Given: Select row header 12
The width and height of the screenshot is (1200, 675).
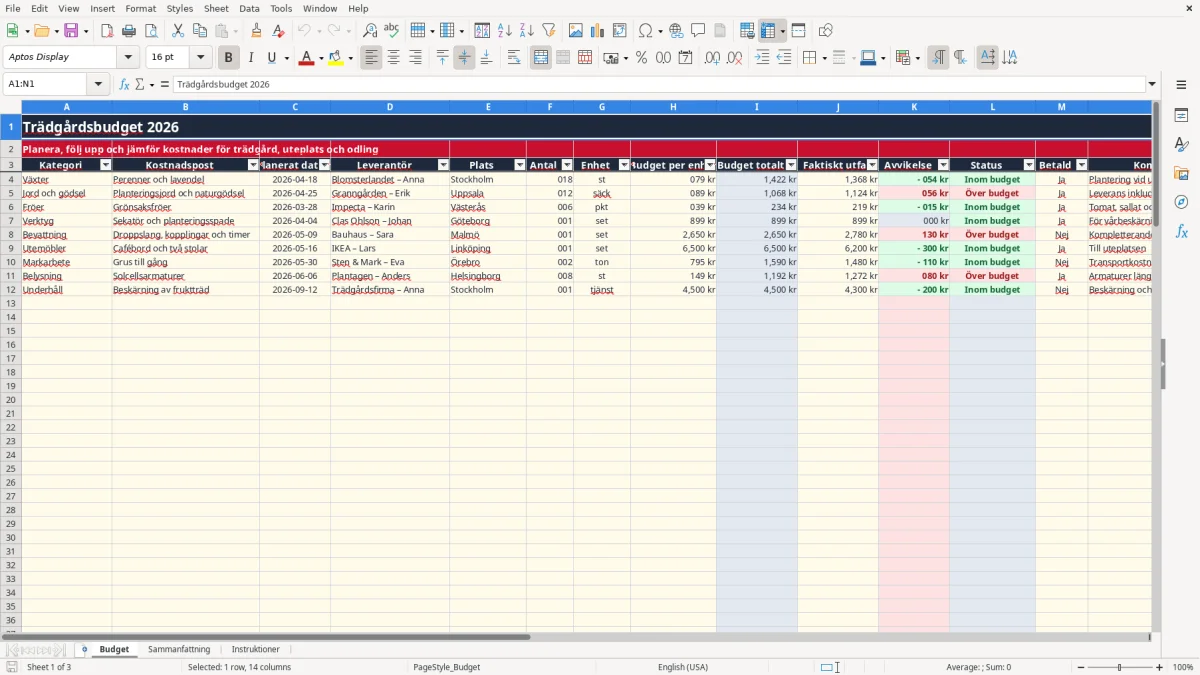Looking at the screenshot, I should pyautogui.click(x=11, y=290).
